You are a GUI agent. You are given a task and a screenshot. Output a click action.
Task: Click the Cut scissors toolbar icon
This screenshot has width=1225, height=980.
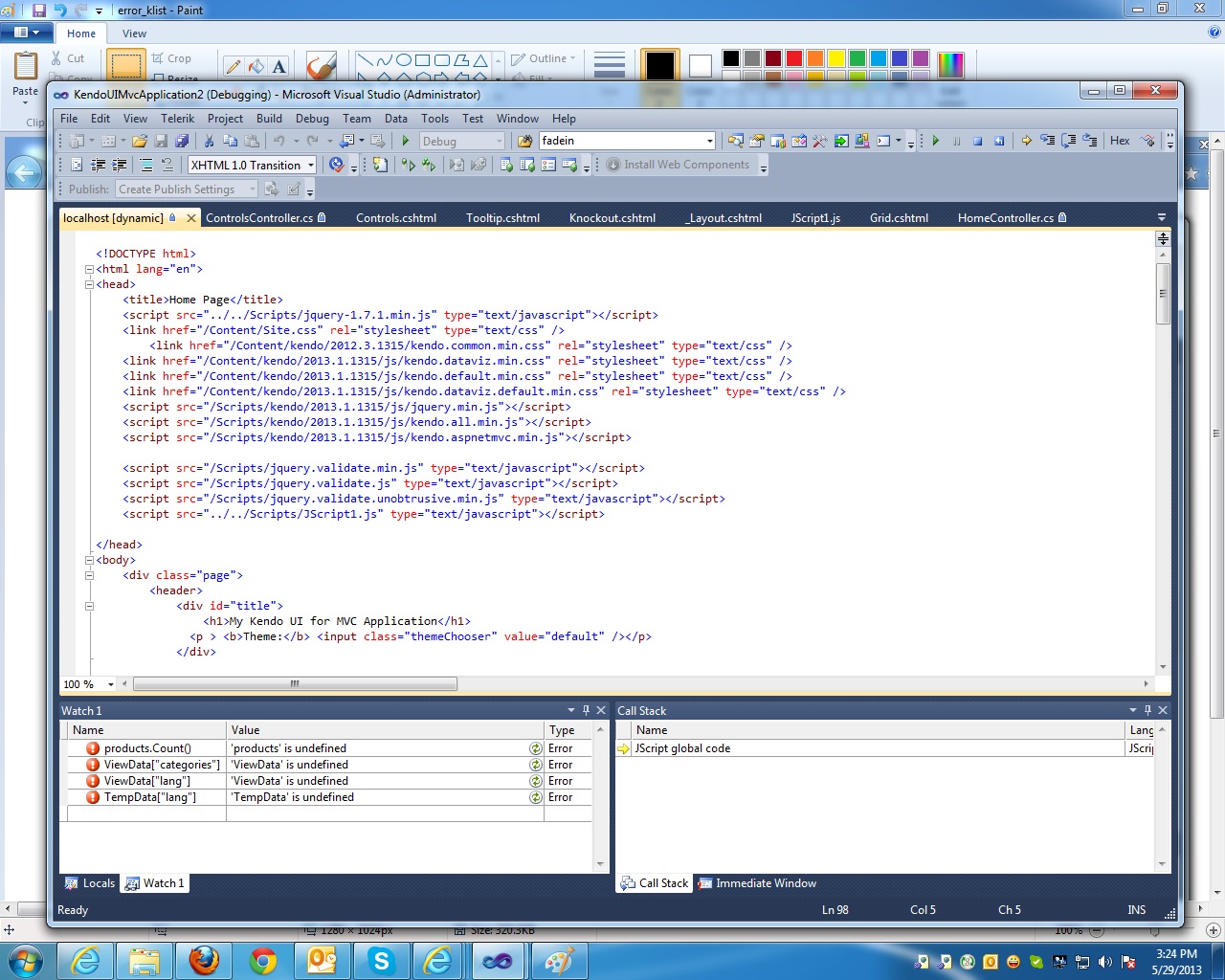pos(209,141)
